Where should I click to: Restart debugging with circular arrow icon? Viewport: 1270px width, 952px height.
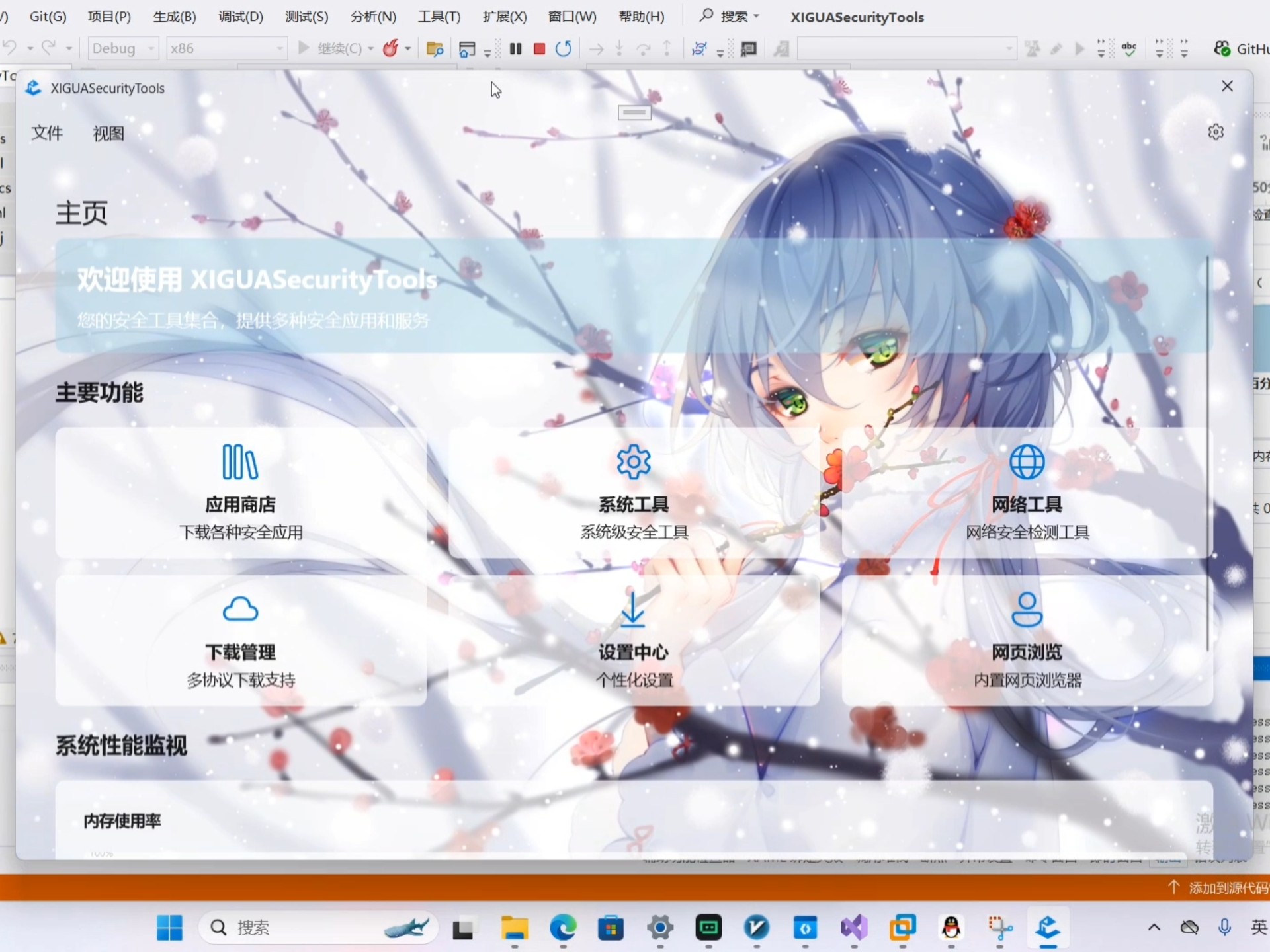point(564,48)
